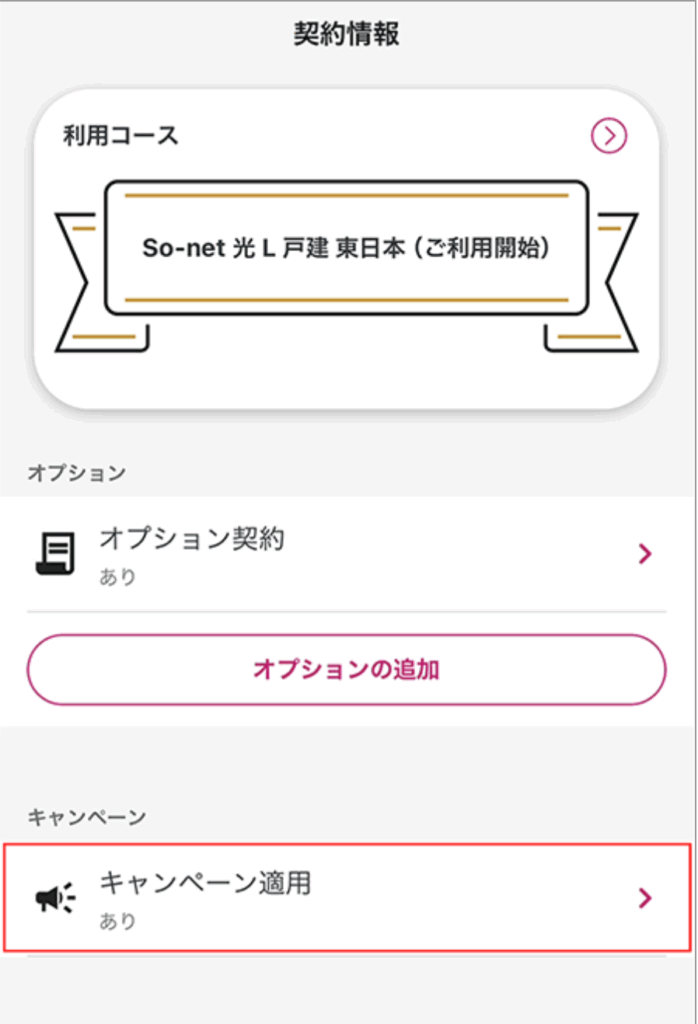This screenshot has width=698, height=1024.
Task: Expand オプション契約 with its right chevron
Action: [645, 554]
